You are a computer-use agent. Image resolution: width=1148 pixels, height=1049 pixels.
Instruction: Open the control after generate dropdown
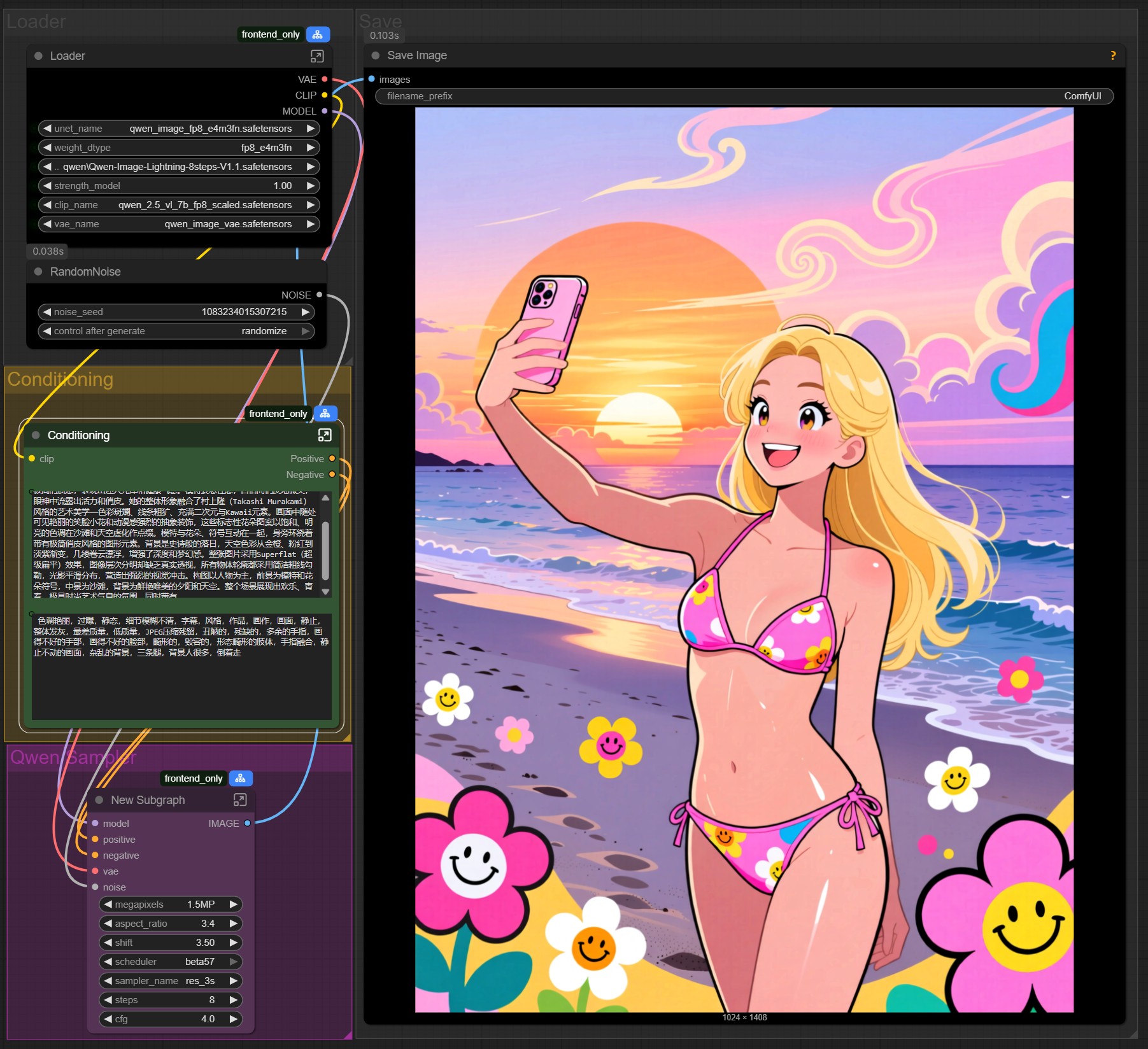[x=176, y=331]
